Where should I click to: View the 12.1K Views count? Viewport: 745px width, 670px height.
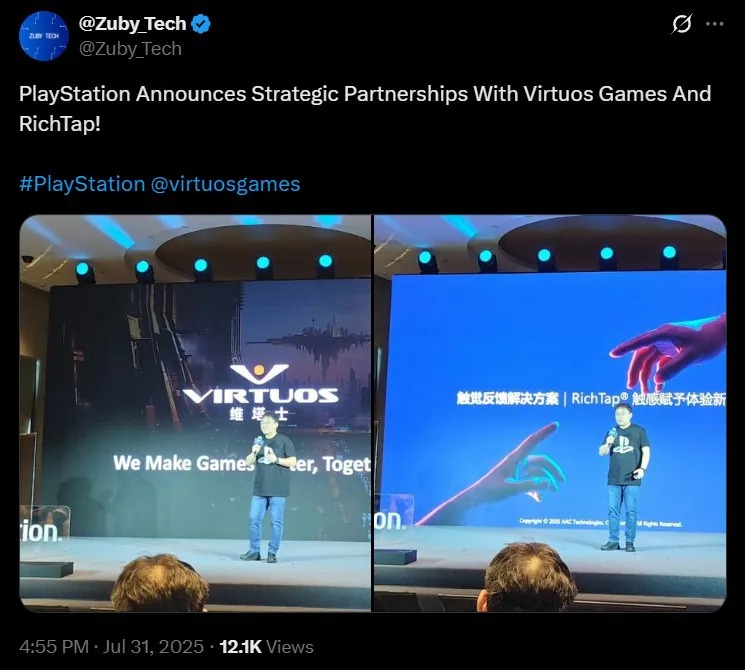[x=267, y=647]
